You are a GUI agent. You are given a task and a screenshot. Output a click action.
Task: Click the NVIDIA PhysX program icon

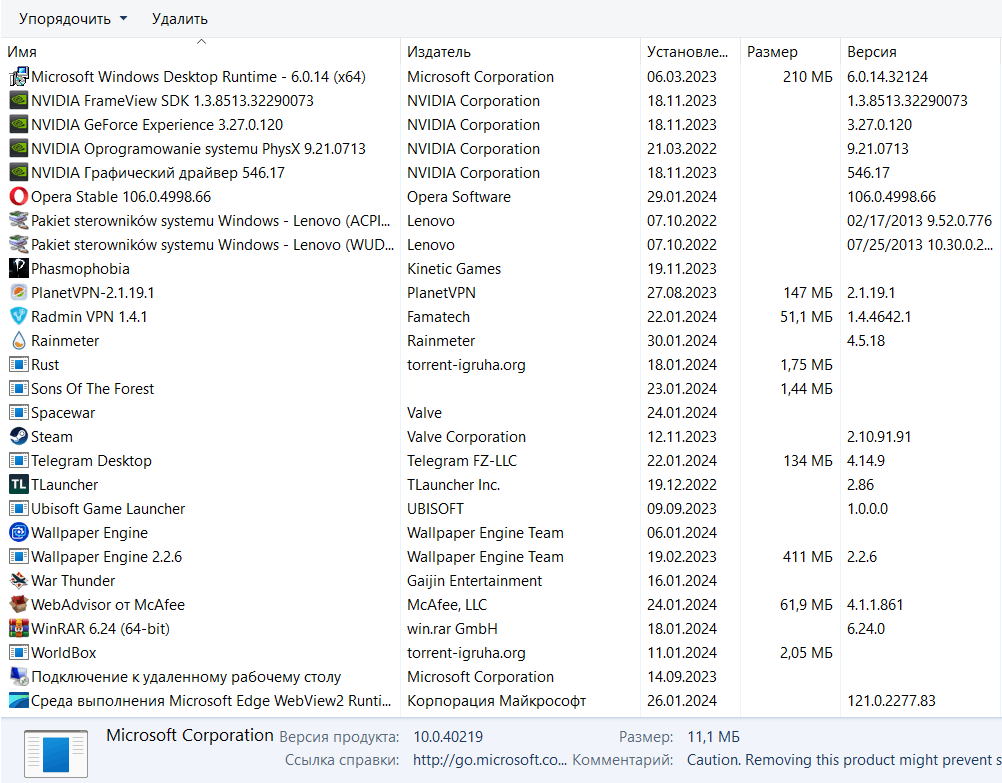pyautogui.click(x=19, y=148)
